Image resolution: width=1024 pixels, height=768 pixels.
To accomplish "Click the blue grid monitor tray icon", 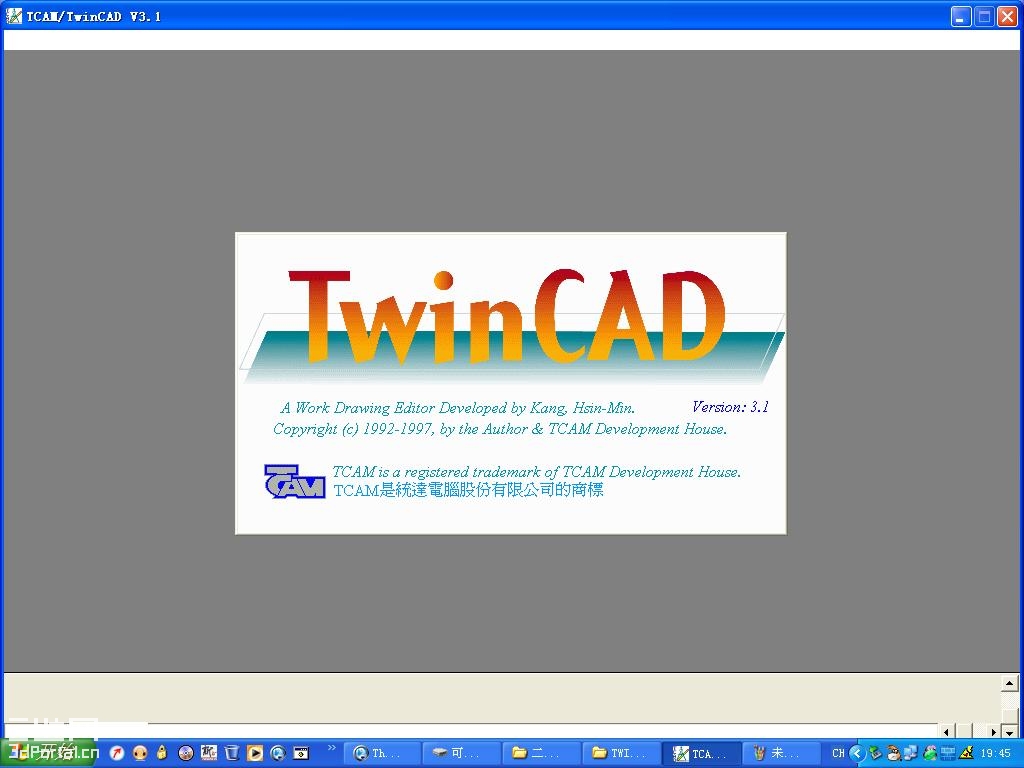I will point(948,753).
